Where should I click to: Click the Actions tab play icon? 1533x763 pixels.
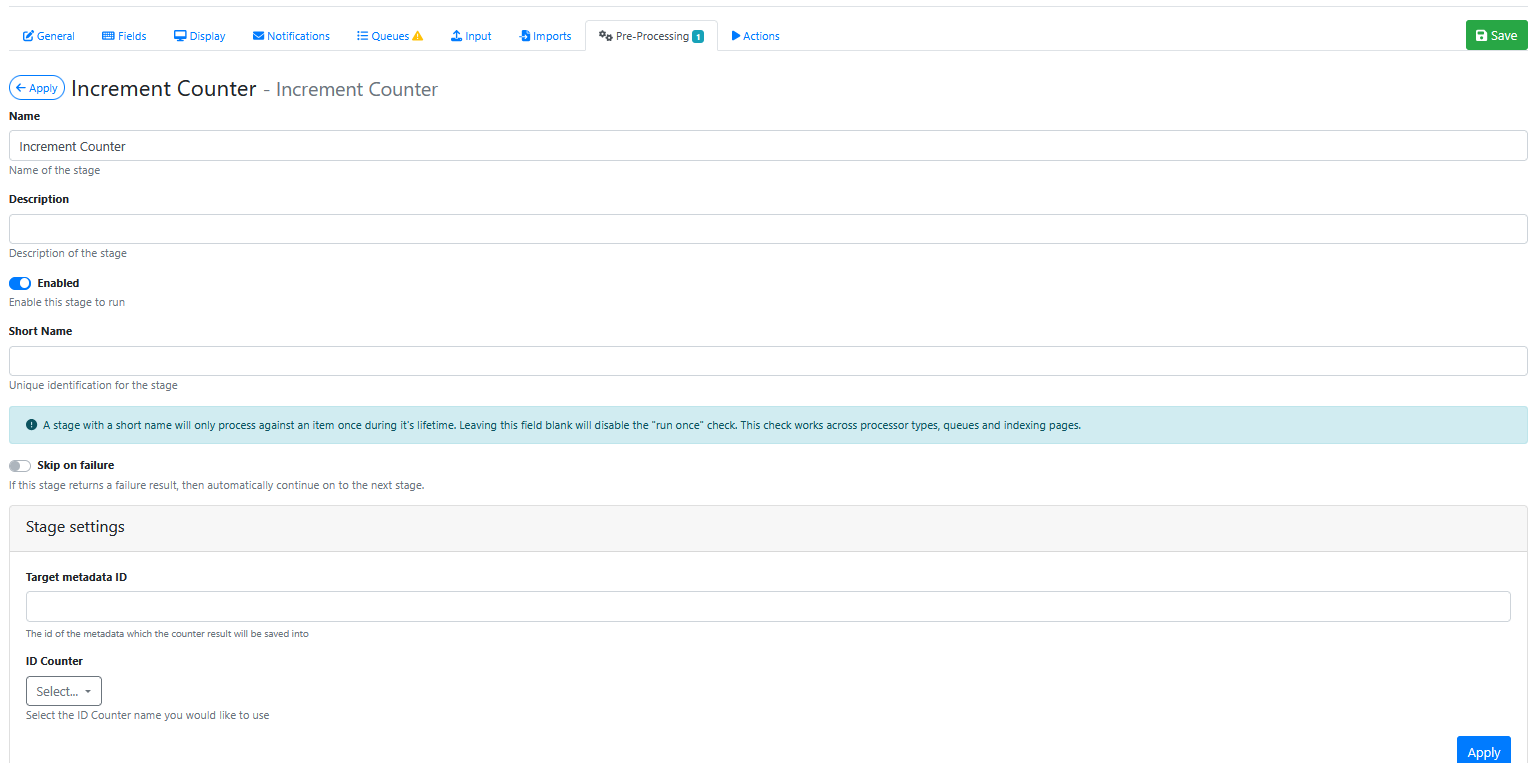click(736, 36)
